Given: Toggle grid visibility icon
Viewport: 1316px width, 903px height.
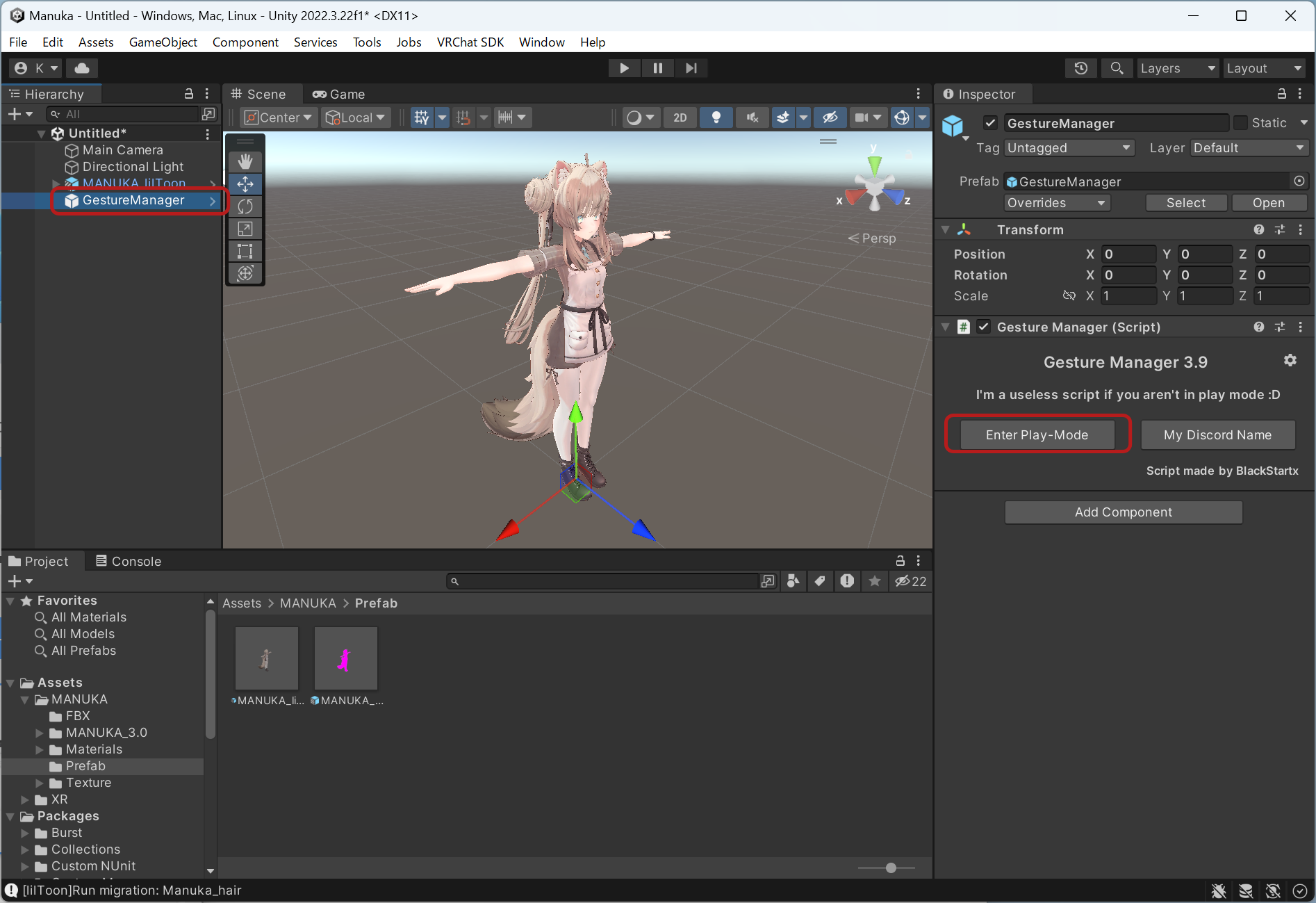Looking at the screenshot, I should click(422, 117).
